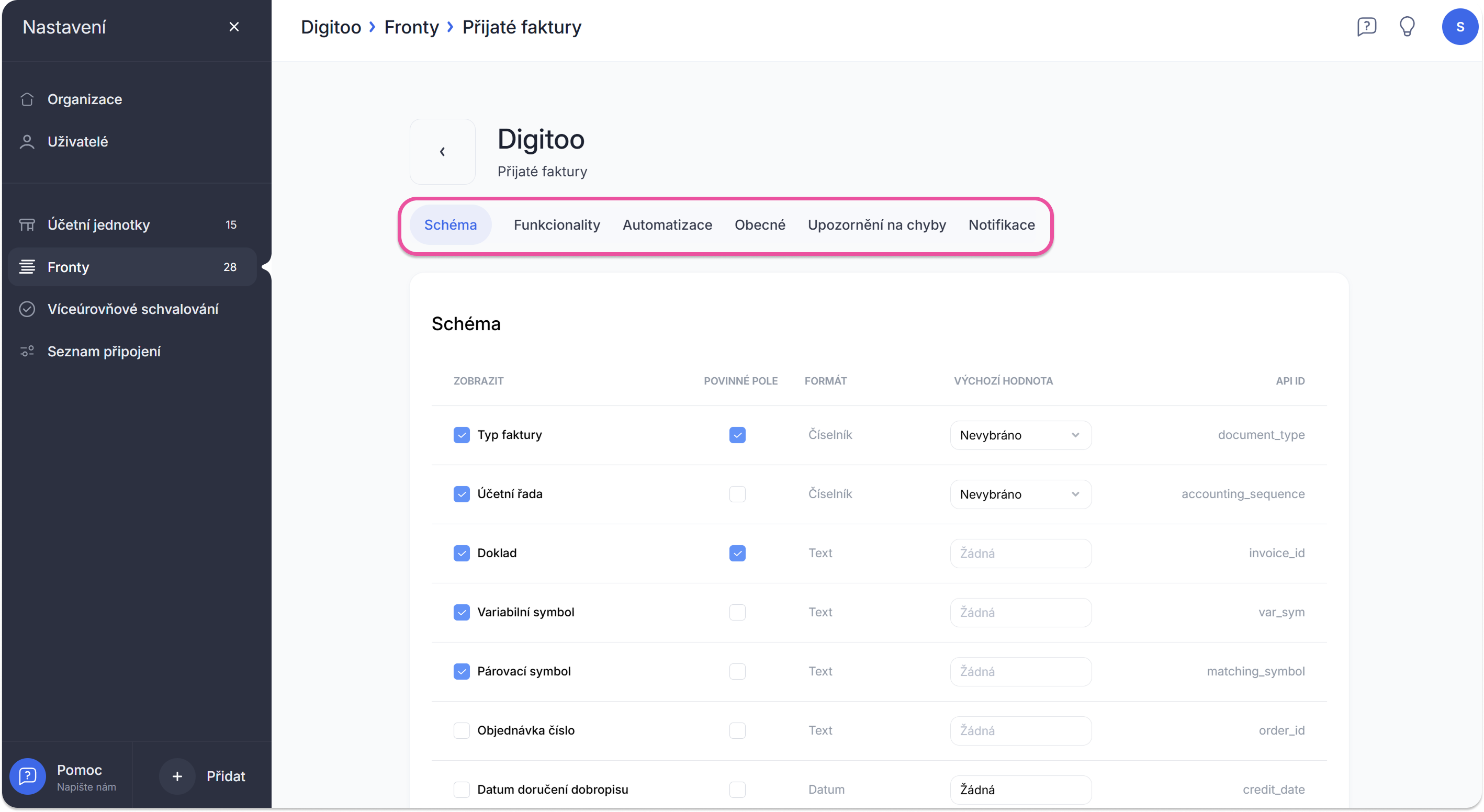Open the Automatizace tab

667,224
